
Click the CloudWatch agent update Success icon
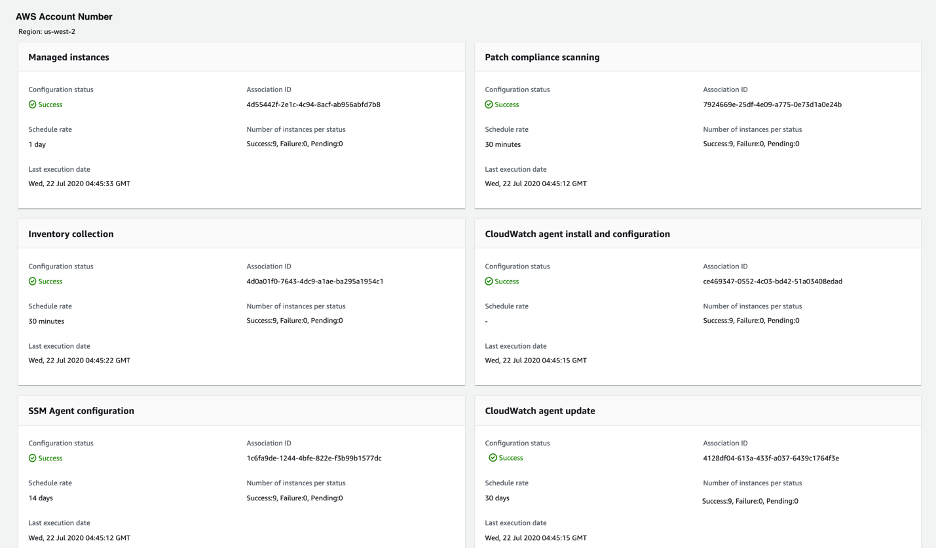click(493, 458)
